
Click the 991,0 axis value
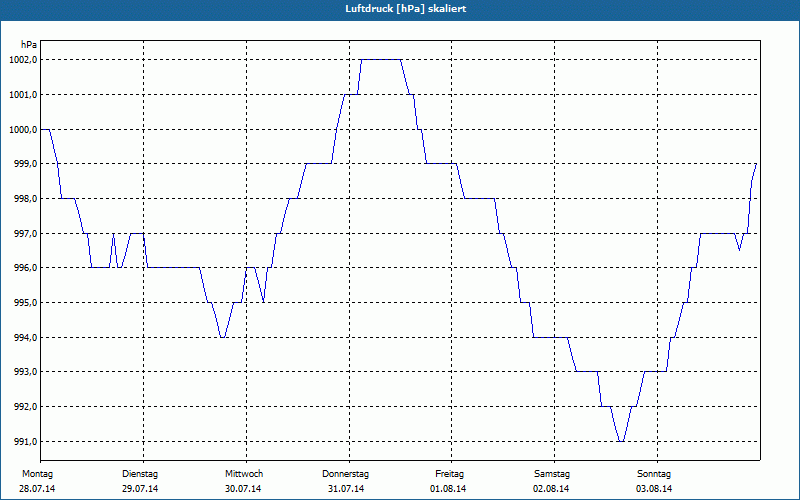[26, 441]
